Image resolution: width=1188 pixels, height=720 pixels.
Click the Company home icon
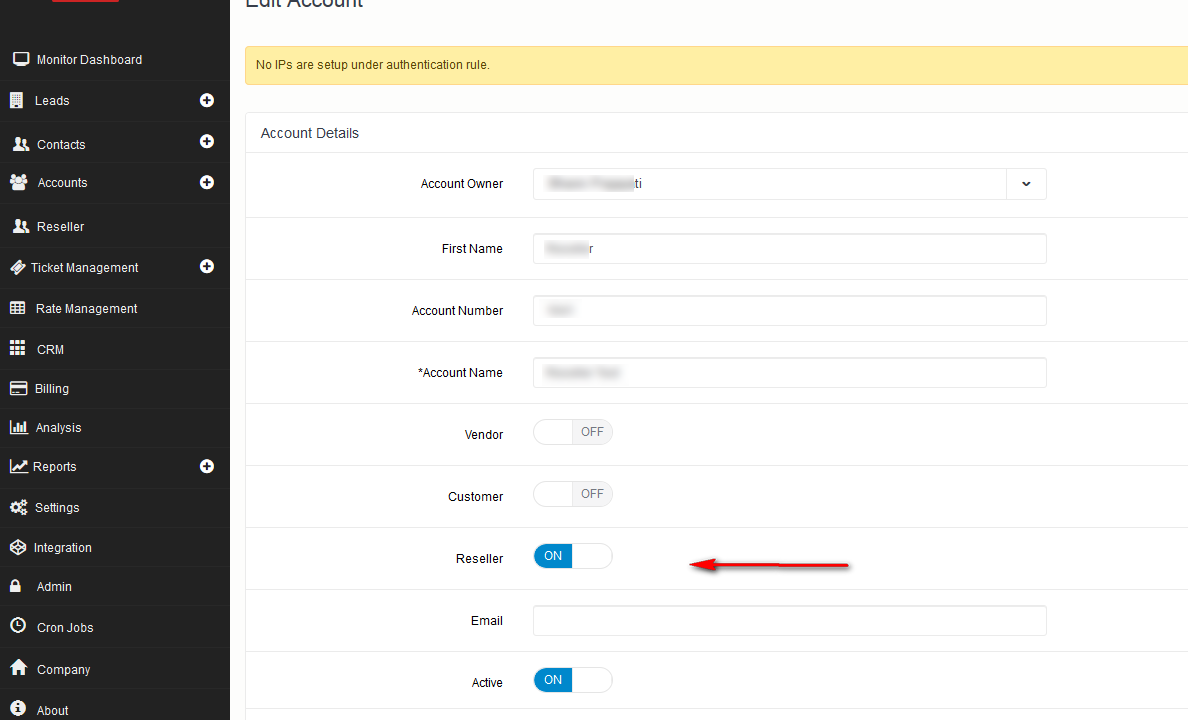18,668
